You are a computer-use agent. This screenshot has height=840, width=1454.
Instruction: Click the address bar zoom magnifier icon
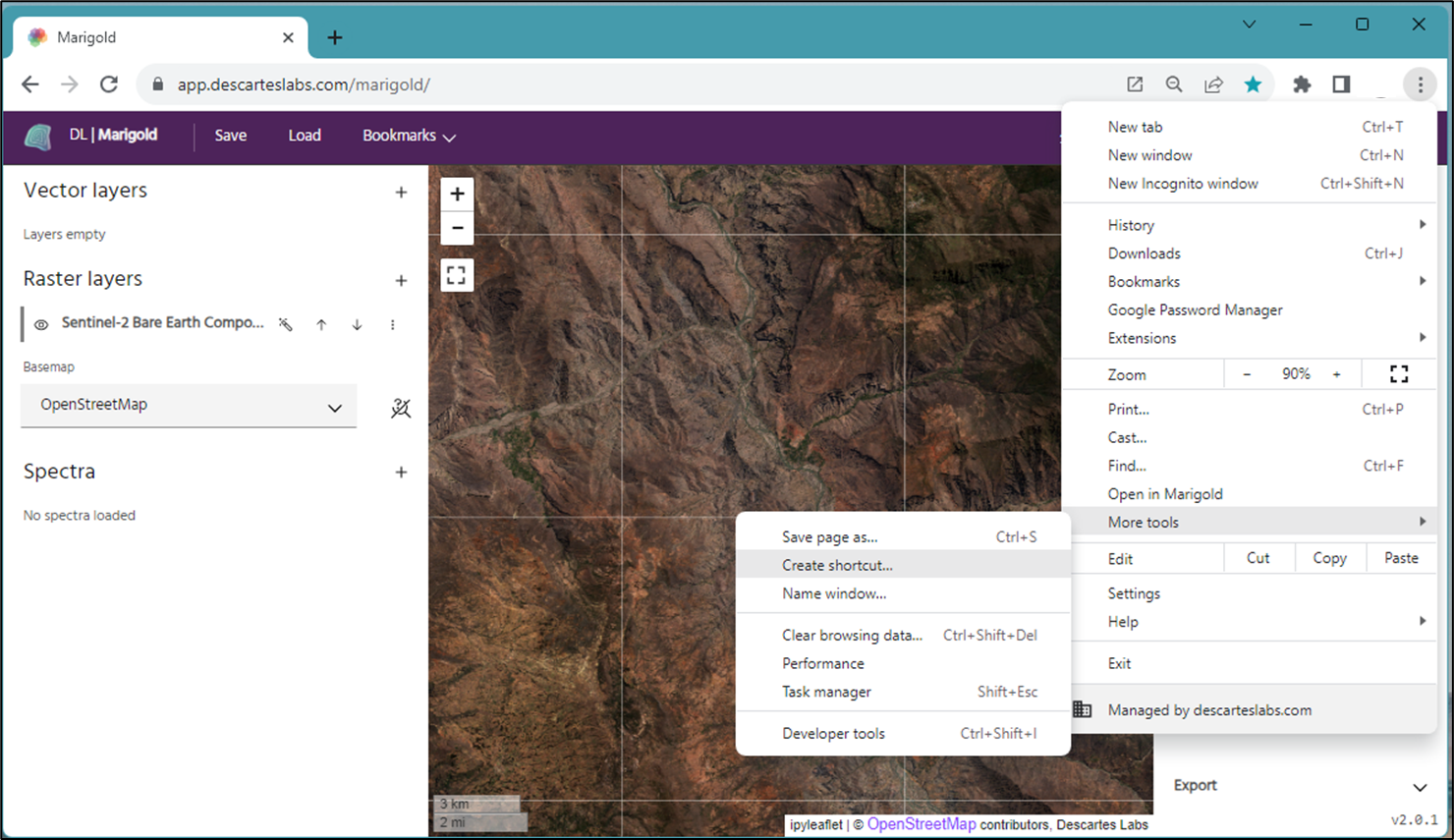(1174, 84)
